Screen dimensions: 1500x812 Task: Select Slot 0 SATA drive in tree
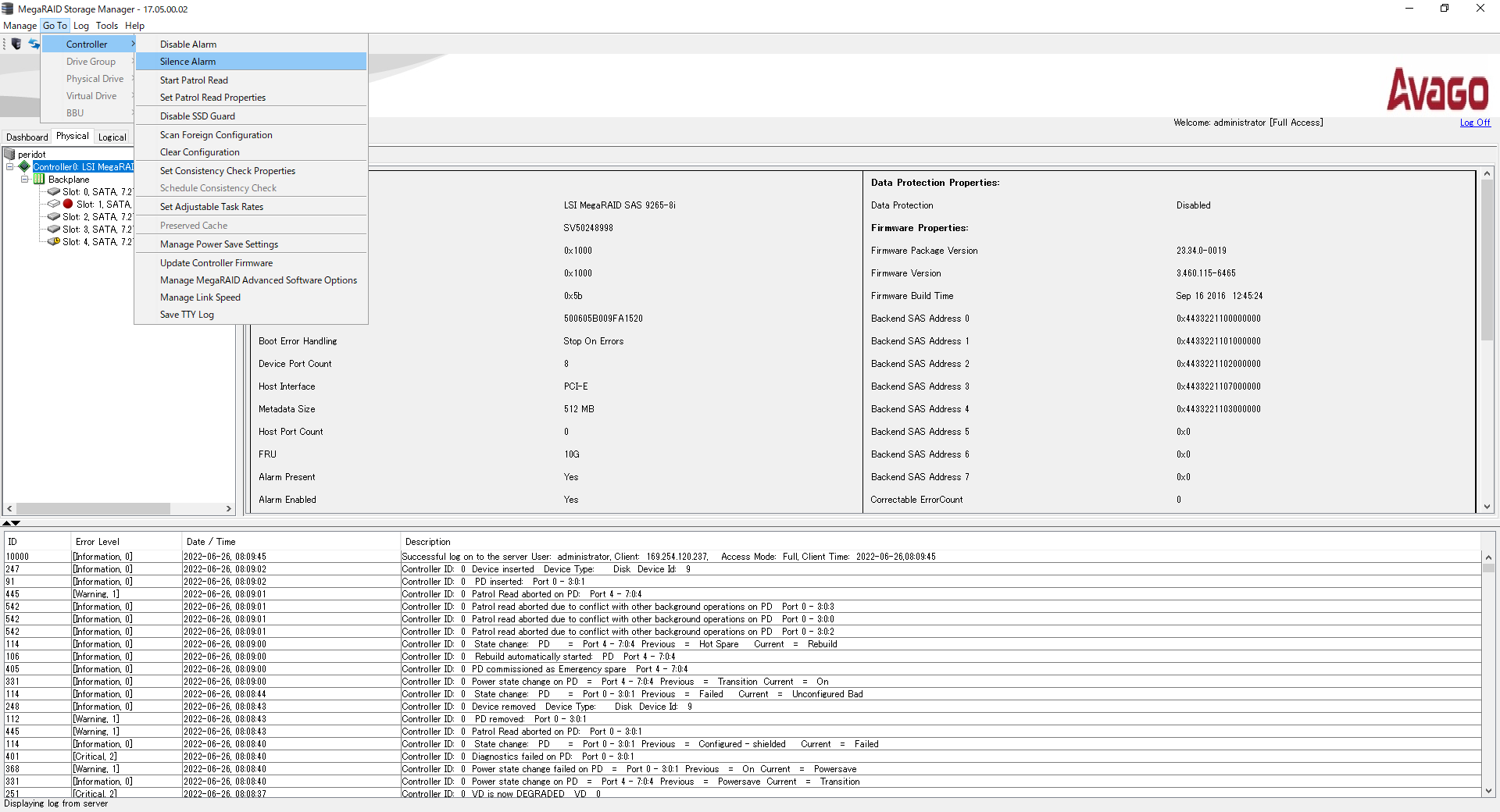98,191
